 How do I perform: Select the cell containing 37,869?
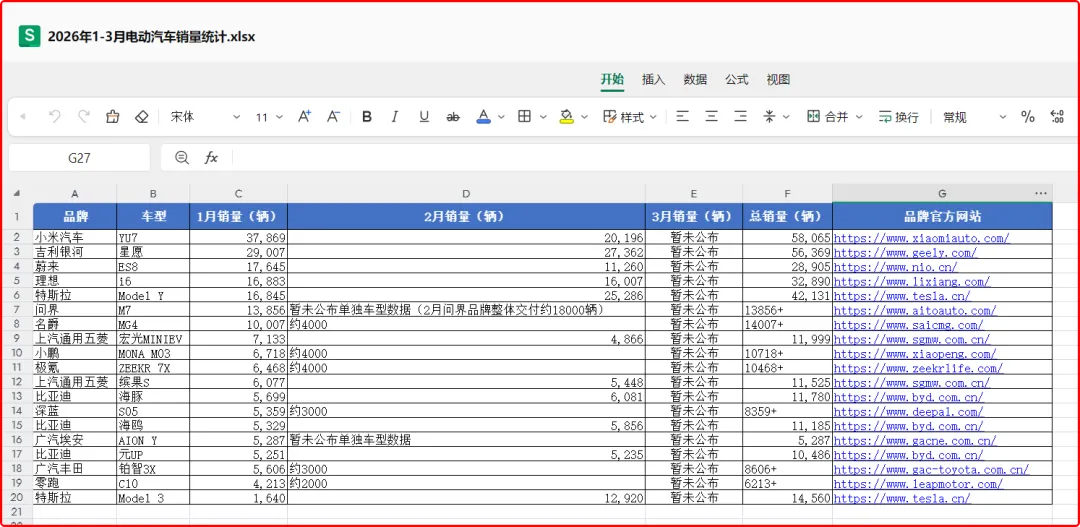pos(238,238)
